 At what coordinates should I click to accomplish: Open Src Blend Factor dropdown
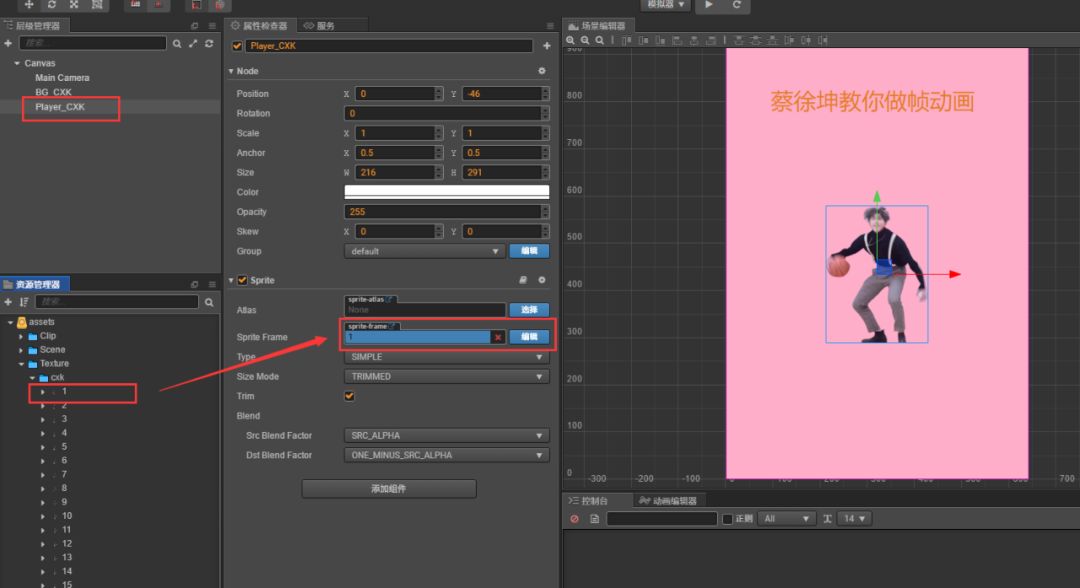tap(446, 435)
